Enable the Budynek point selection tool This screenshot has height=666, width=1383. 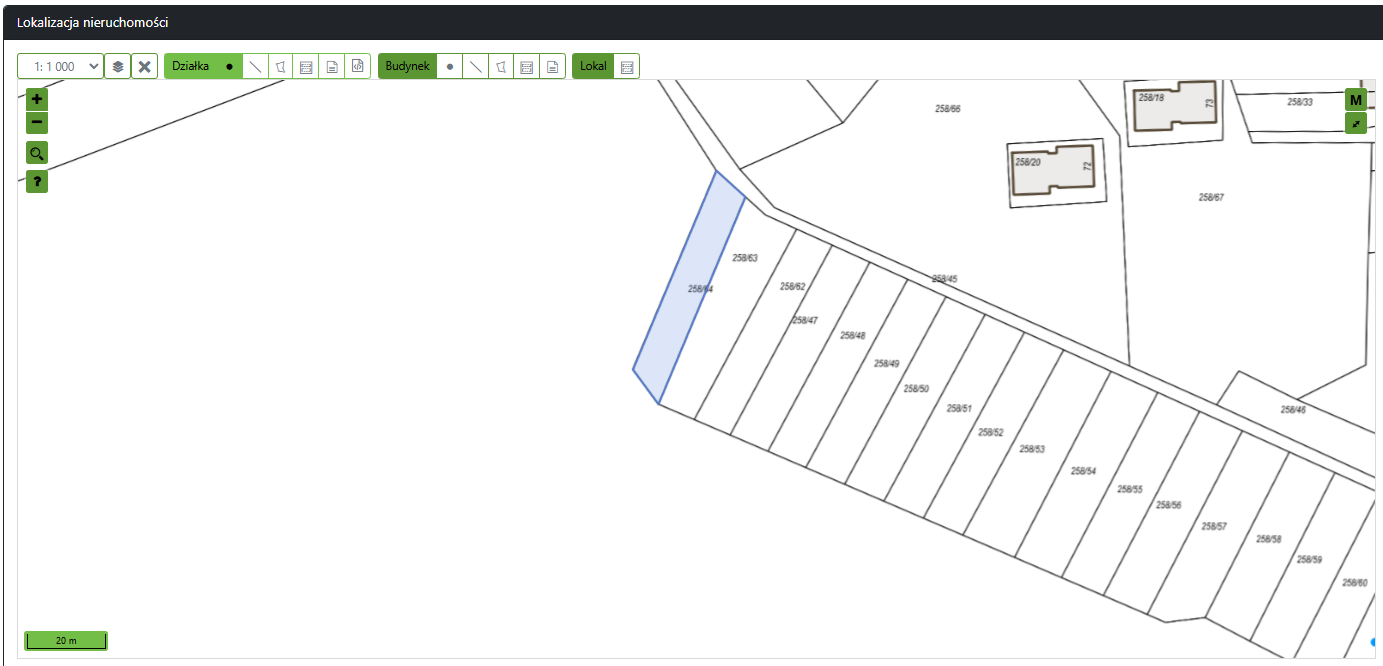[450, 66]
